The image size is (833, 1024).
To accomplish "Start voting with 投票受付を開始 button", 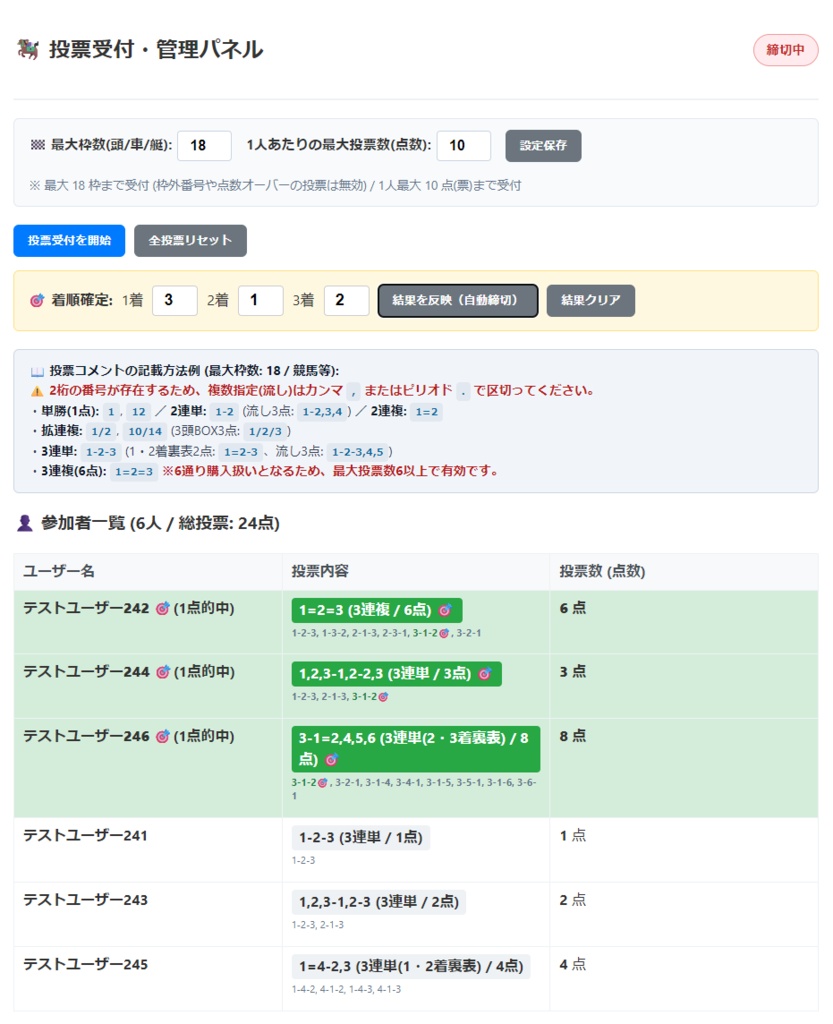I will [x=69, y=240].
